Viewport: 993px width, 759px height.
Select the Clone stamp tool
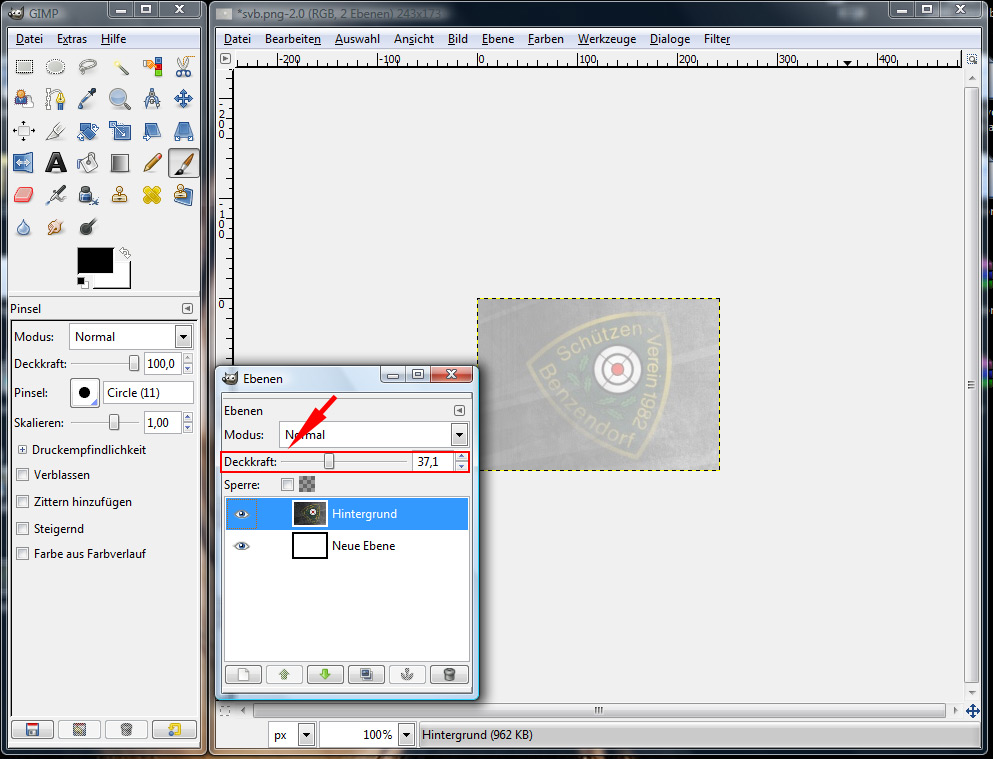point(120,195)
